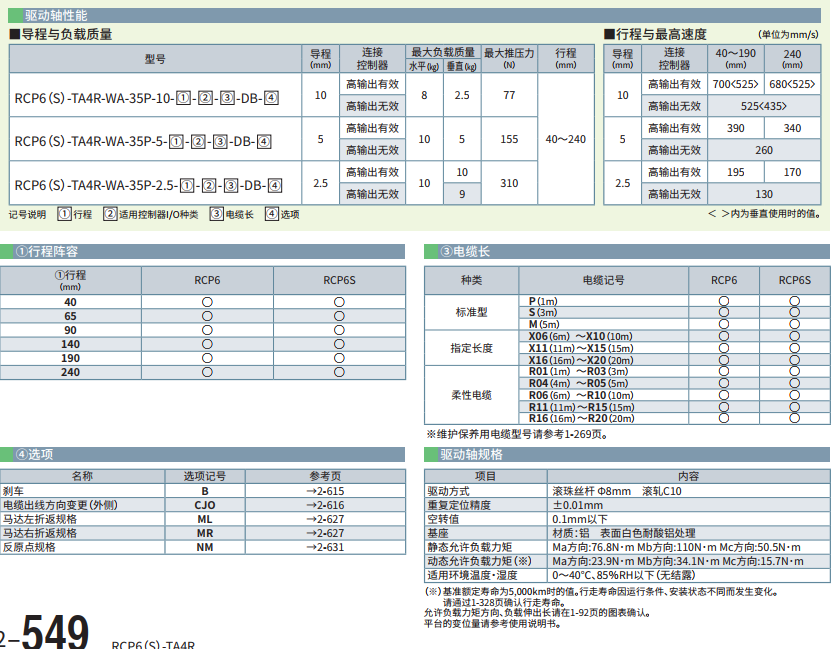Click the 滚珠丝杆 Φ8mm 滚轨C10 value
This screenshot has height=649, width=836.
(617, 491)
